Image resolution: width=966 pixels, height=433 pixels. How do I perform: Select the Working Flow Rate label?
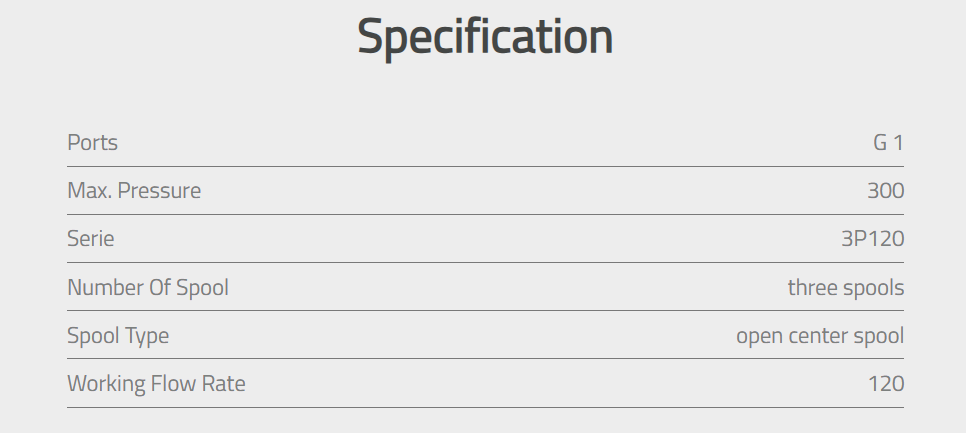pyautogui.click(x=156, y=383)
